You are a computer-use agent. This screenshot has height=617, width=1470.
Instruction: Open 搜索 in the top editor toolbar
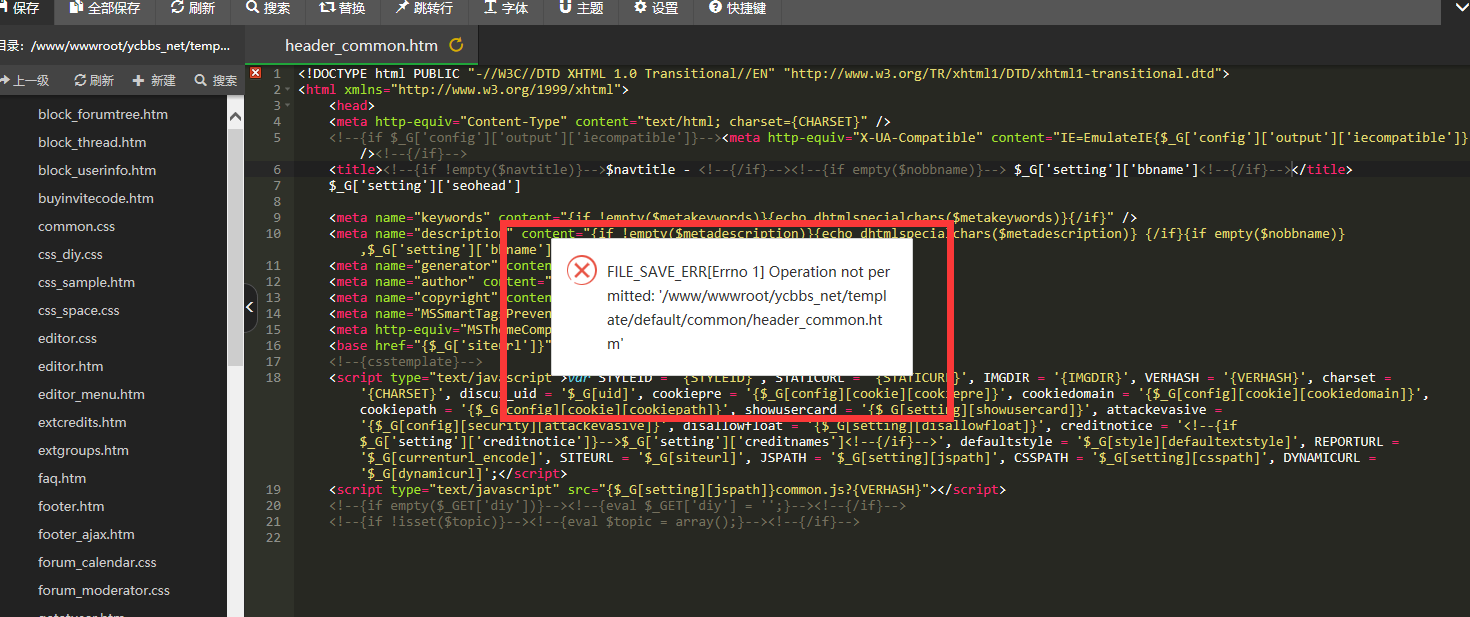(x=268, y=8)
